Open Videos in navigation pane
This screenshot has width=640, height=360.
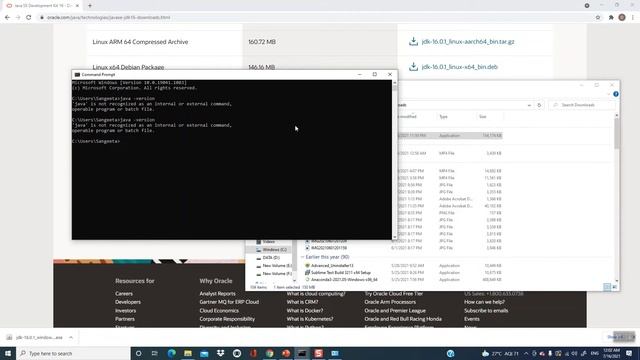tap(268, 242)
